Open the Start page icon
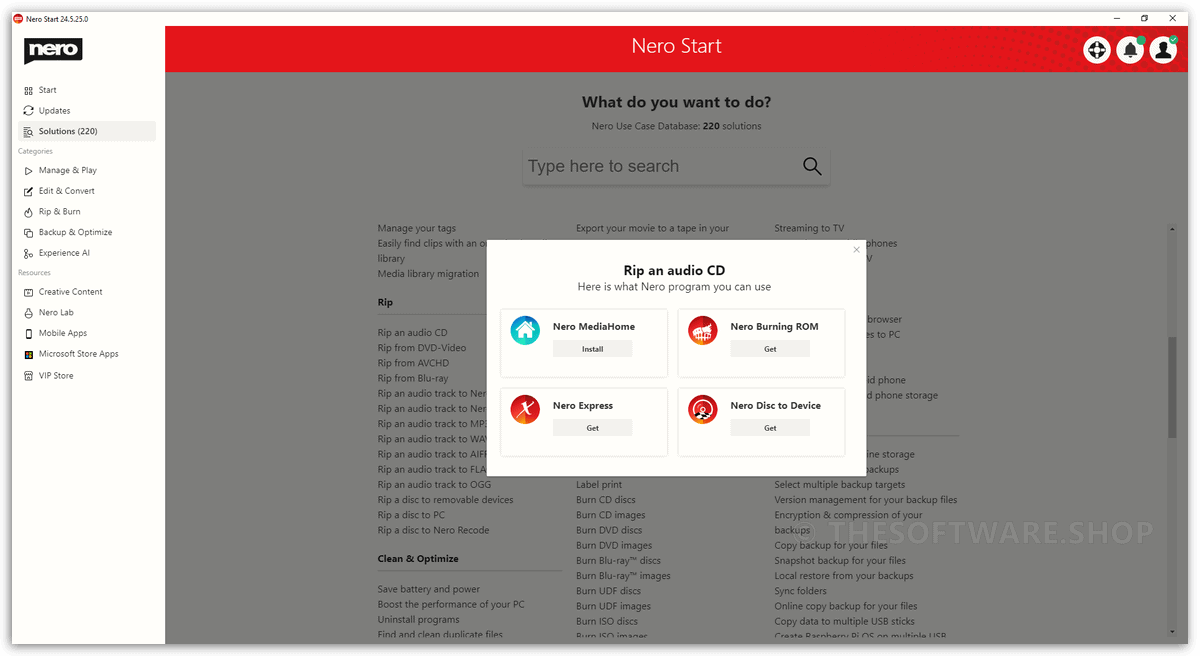 pyautogui.click(x=29, y=90)
